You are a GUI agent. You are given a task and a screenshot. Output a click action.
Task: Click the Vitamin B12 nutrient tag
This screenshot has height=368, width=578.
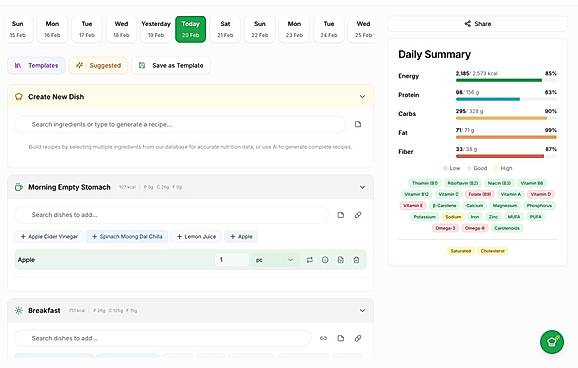(x=416, y=194)
